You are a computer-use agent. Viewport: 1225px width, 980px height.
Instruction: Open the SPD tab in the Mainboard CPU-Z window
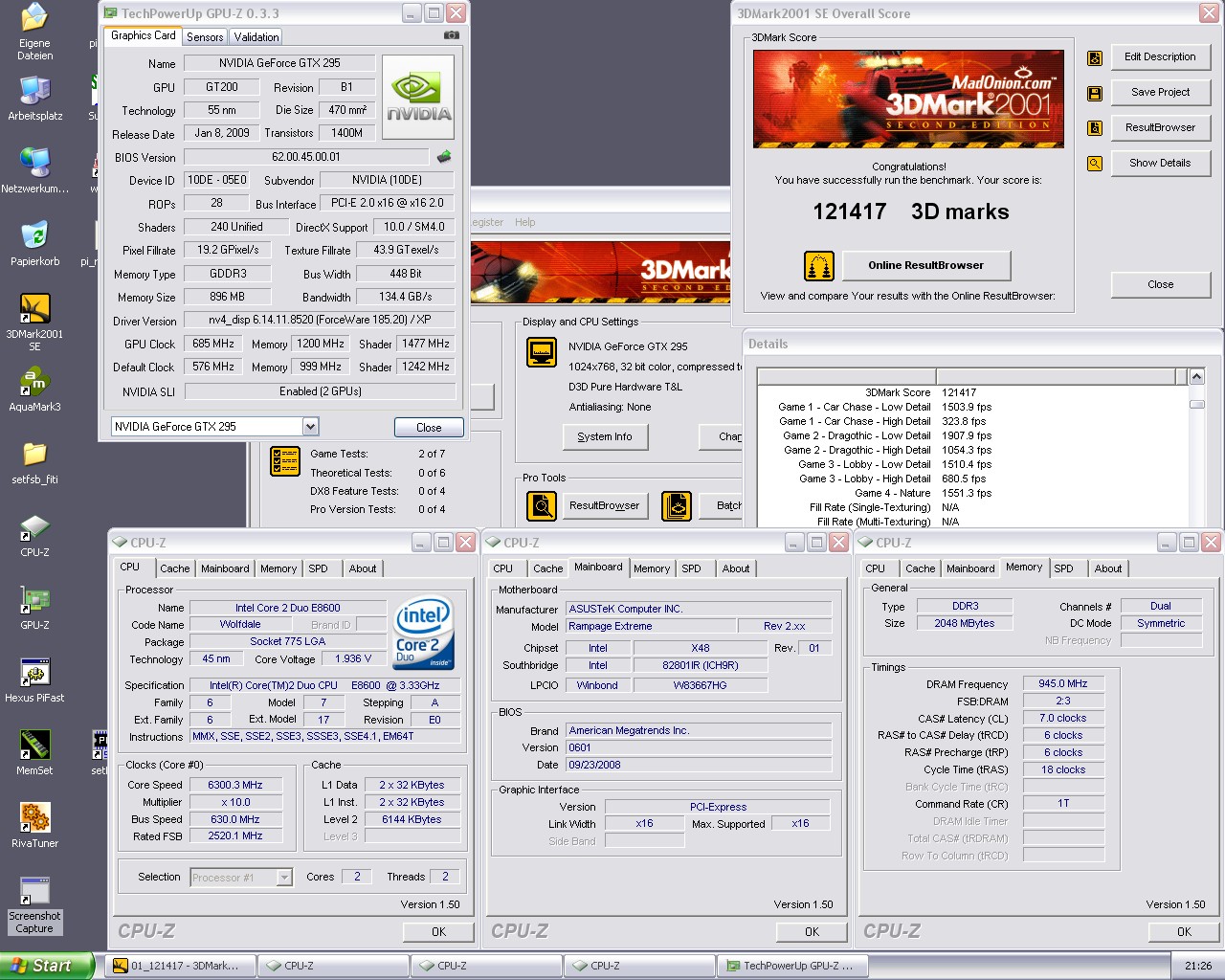(691, 568)
